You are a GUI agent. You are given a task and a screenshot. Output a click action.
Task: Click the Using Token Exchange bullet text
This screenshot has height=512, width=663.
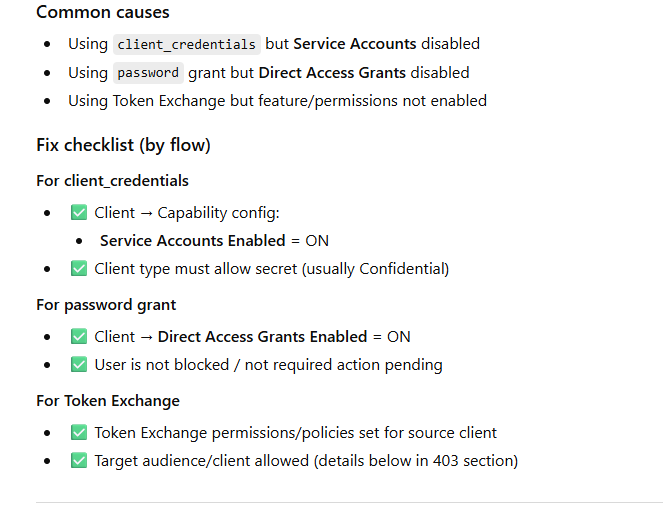(x=277, y=100)
